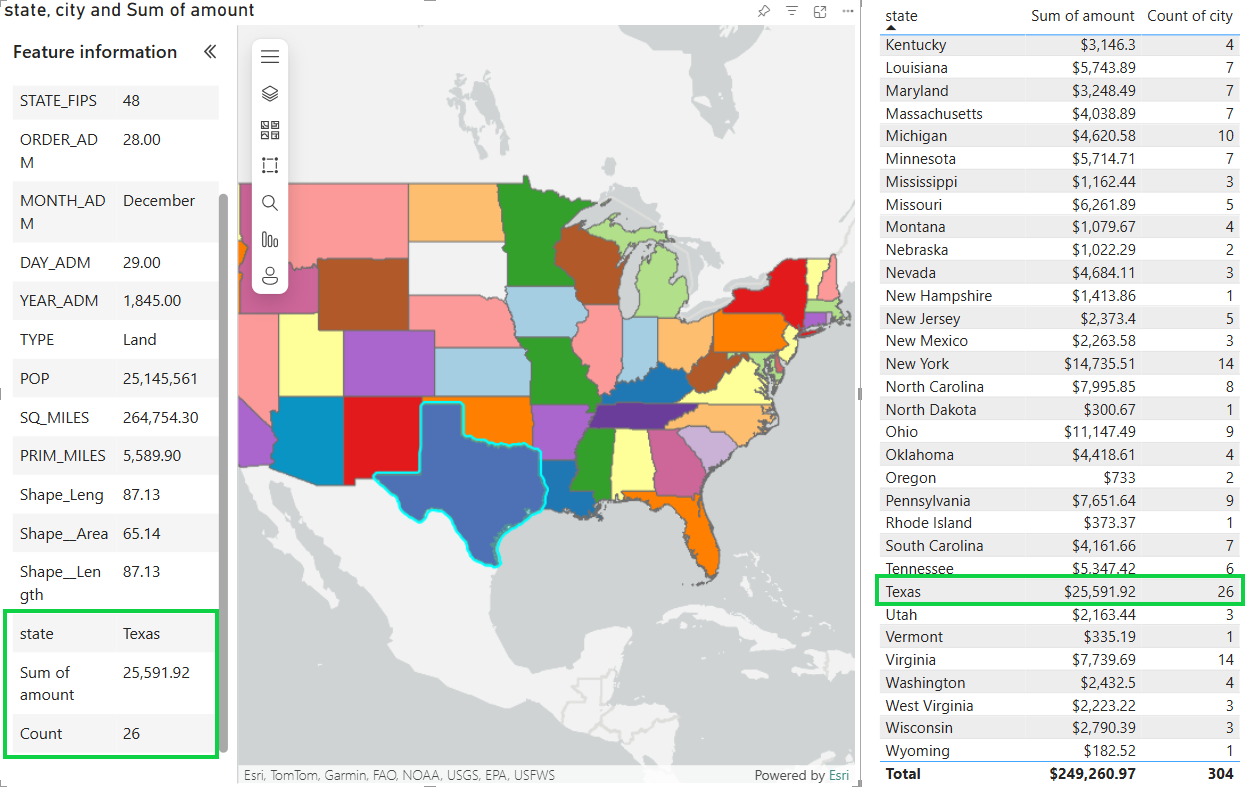Viewport: 1250px width, 787px height.
Task: Click the sign-in person icon on map
Action: (270, 276)
